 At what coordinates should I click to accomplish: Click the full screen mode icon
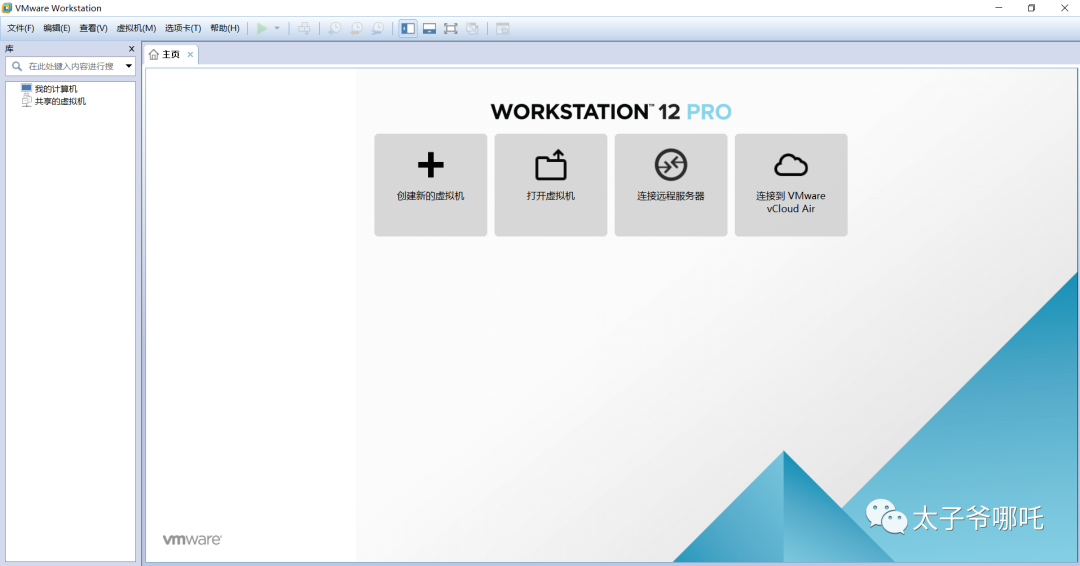[450, 28]
